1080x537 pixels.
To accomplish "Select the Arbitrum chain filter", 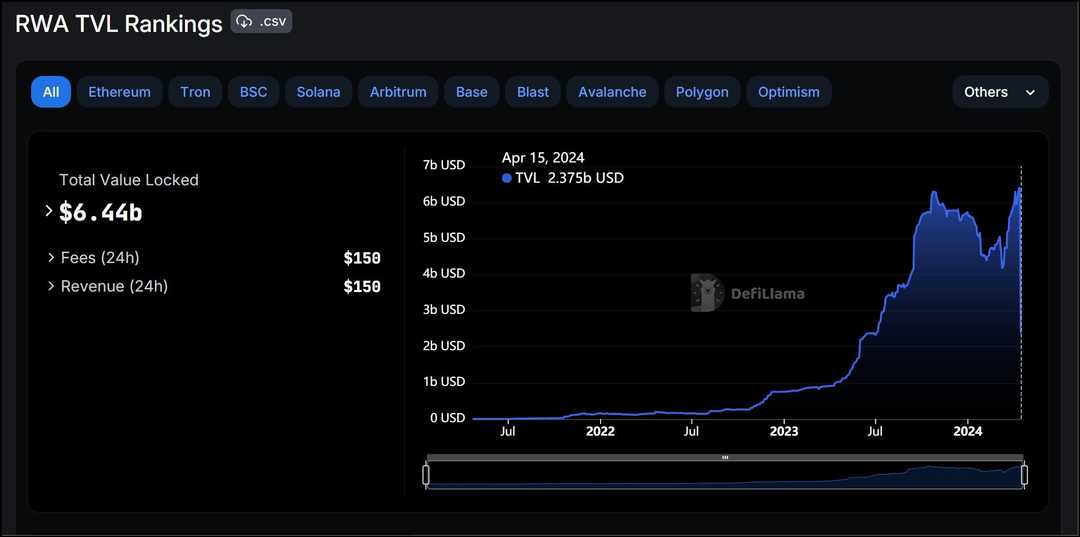I will coord(398,92).
